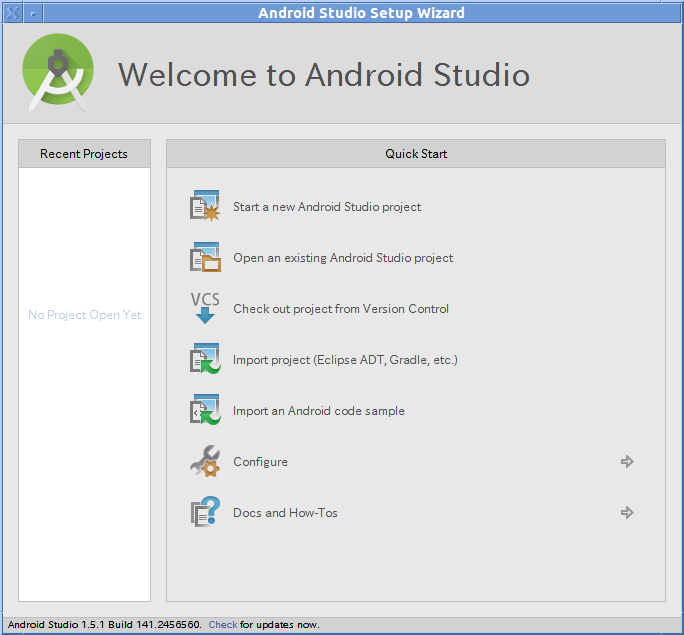Start a new Android Studio project
Screen dimensions: 684x635
coord(327,207)
